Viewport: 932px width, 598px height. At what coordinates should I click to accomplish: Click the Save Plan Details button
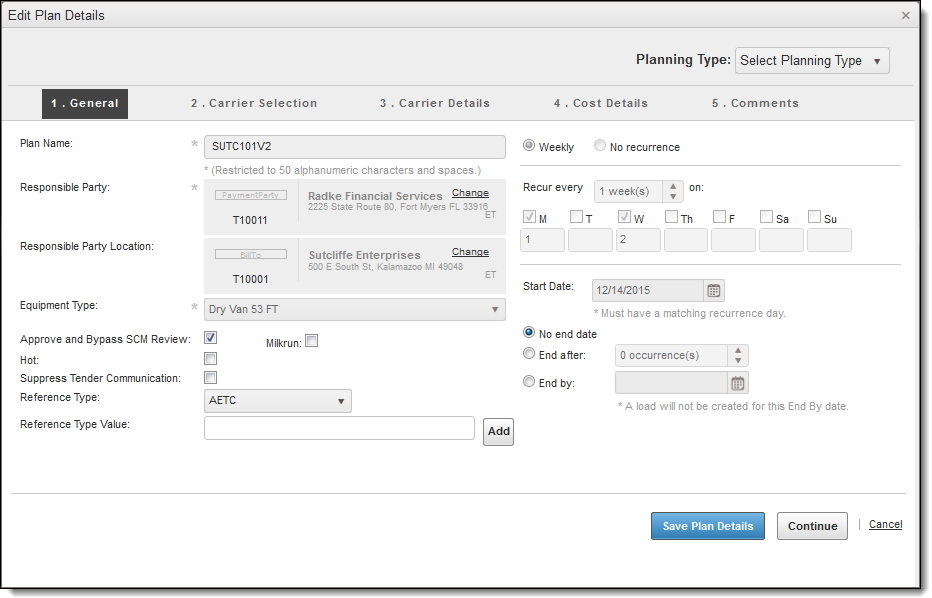coord(707,526)
